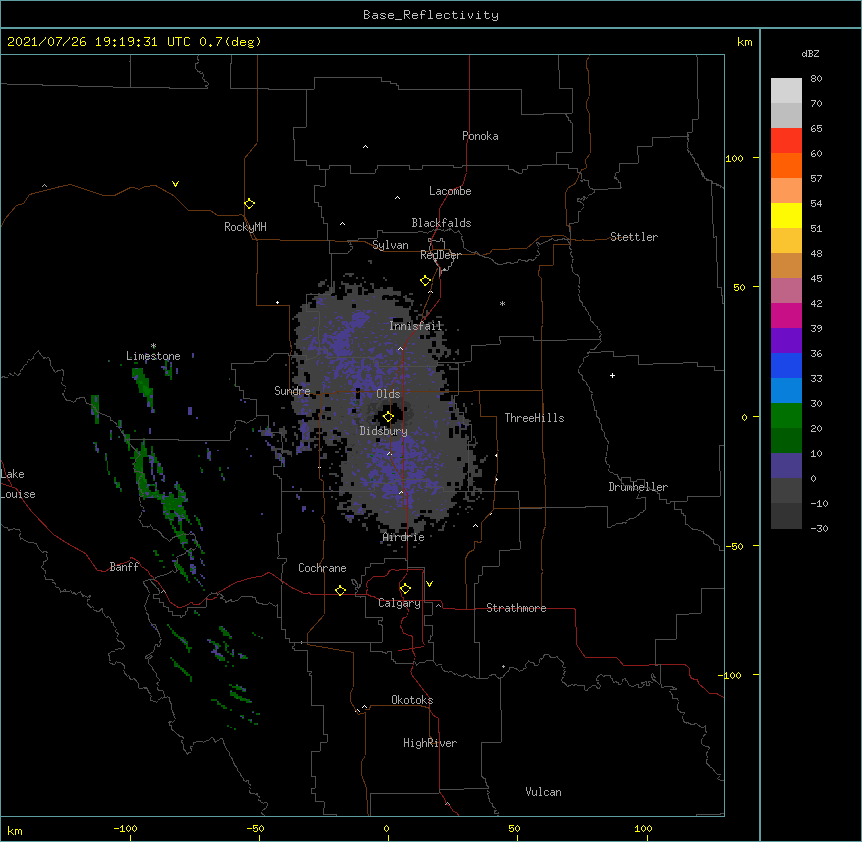The height and width of the screenshot is (842, 862).
Task: Click the Lake Louise label
Action: pyautogui.click(x=18, y=484)
